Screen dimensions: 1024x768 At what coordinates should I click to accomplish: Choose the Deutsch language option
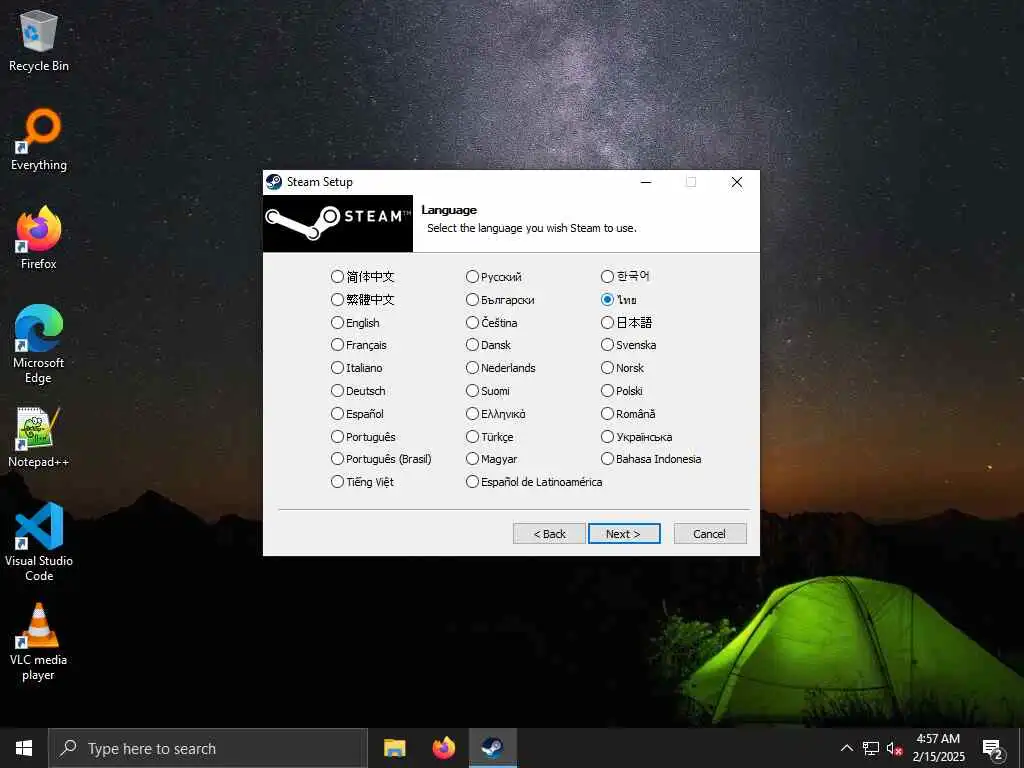click(x=358, y=391)
